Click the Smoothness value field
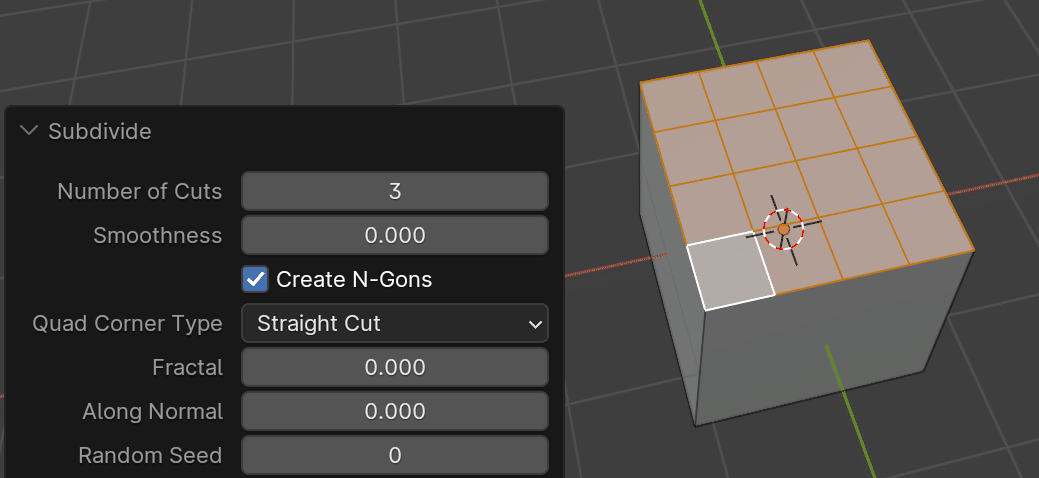The width and height of the screenshot is (1039, 478). click(x=395, y=235)
